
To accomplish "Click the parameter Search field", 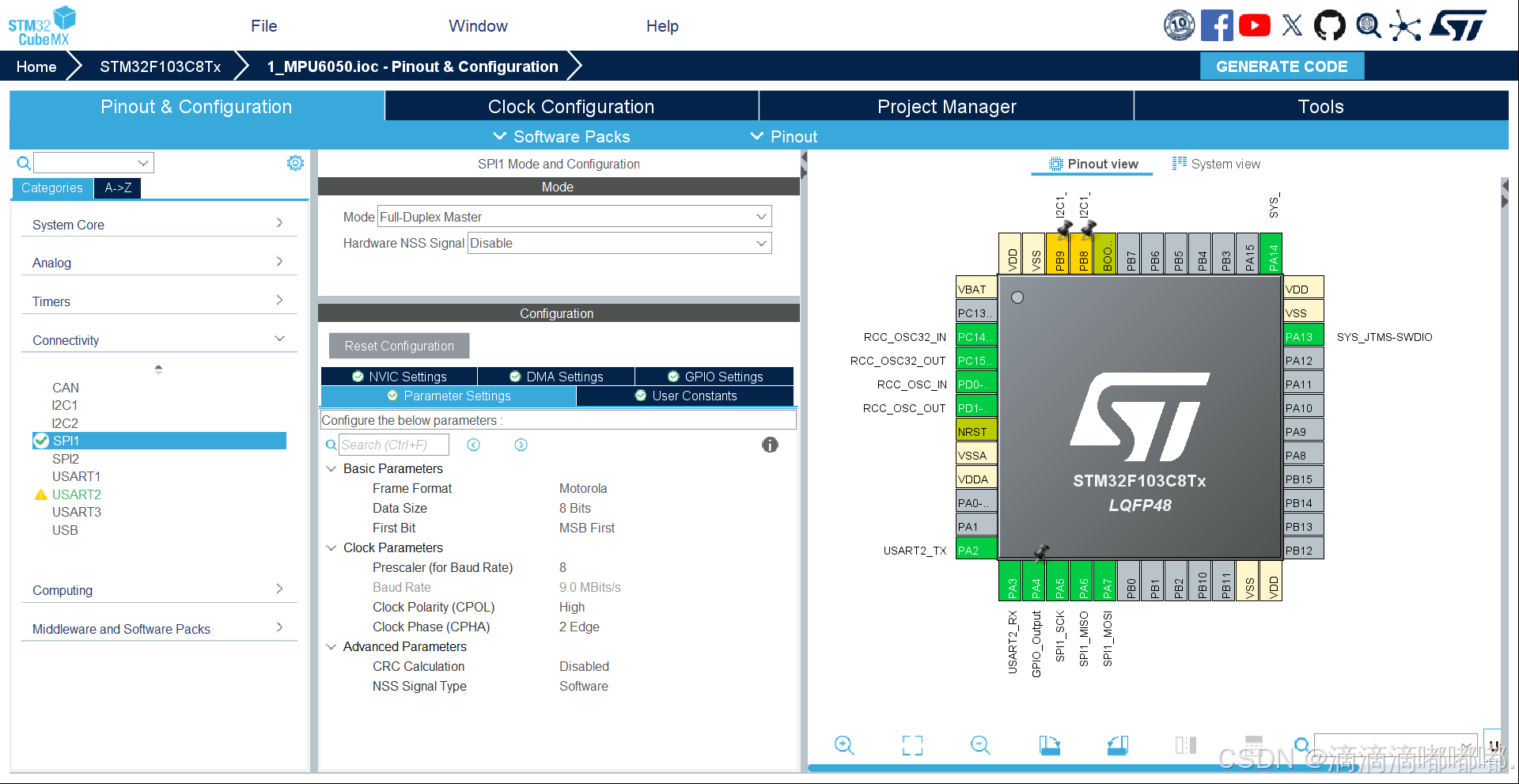I will (x=394, y=445).
